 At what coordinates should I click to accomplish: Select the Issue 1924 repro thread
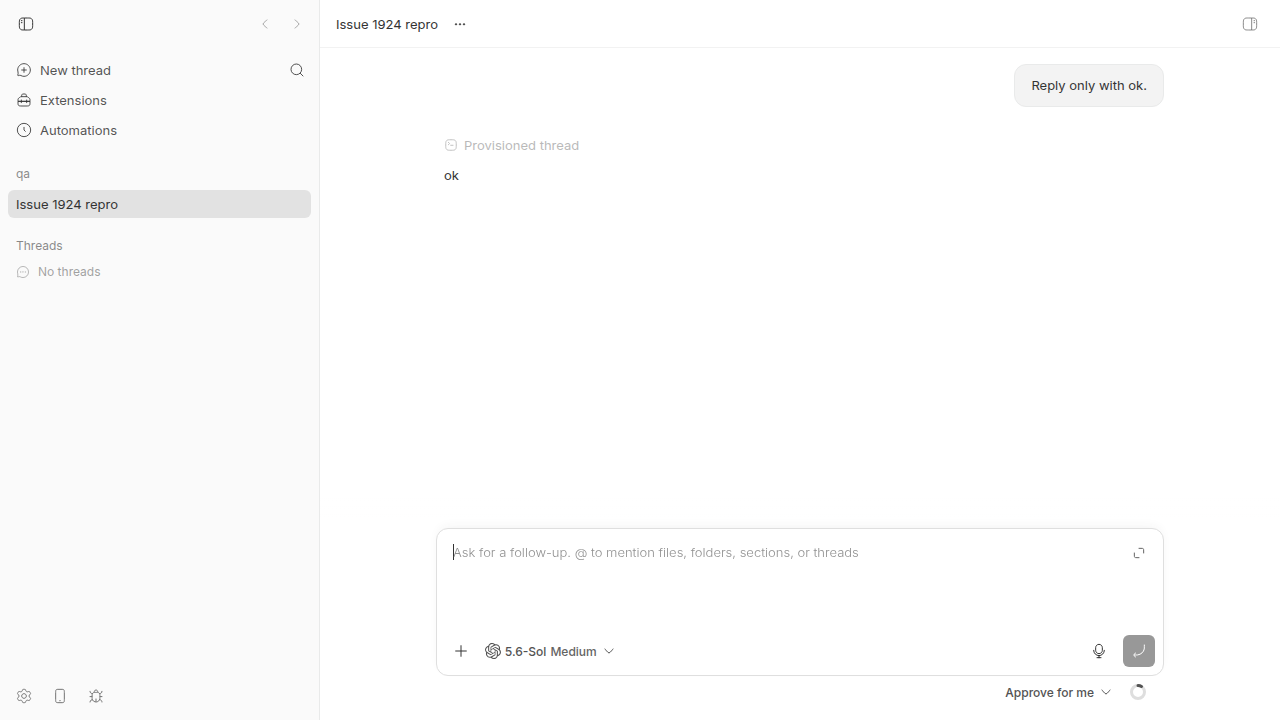159,204
